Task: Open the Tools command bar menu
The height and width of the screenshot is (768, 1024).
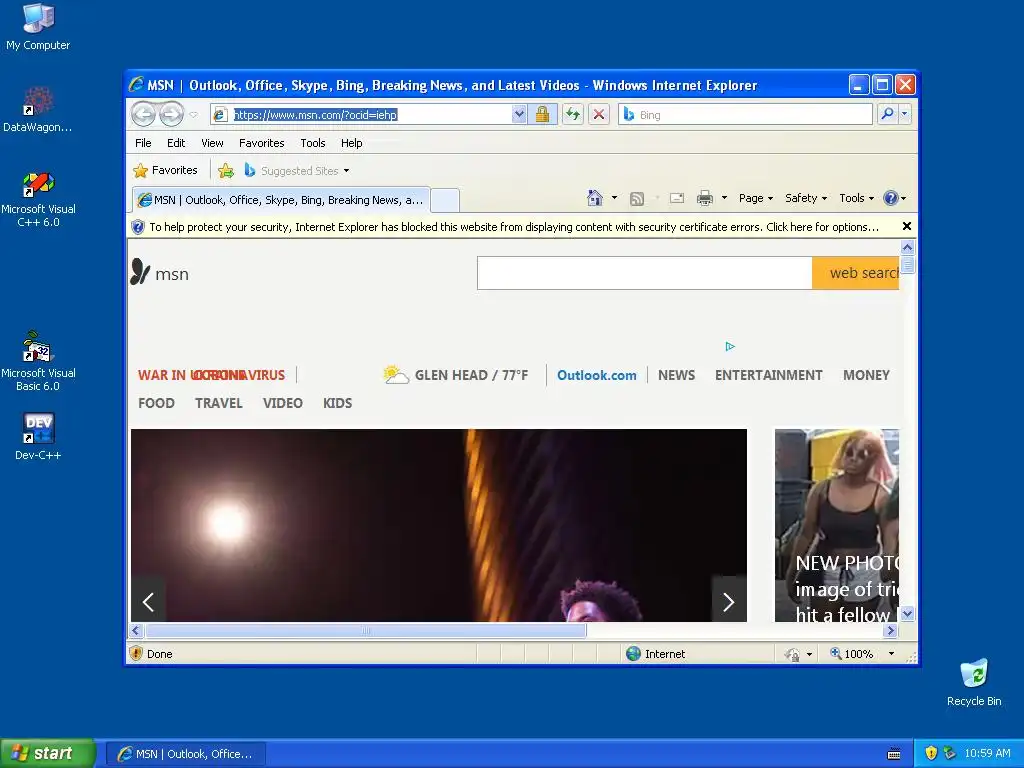Action: (856, 198)
